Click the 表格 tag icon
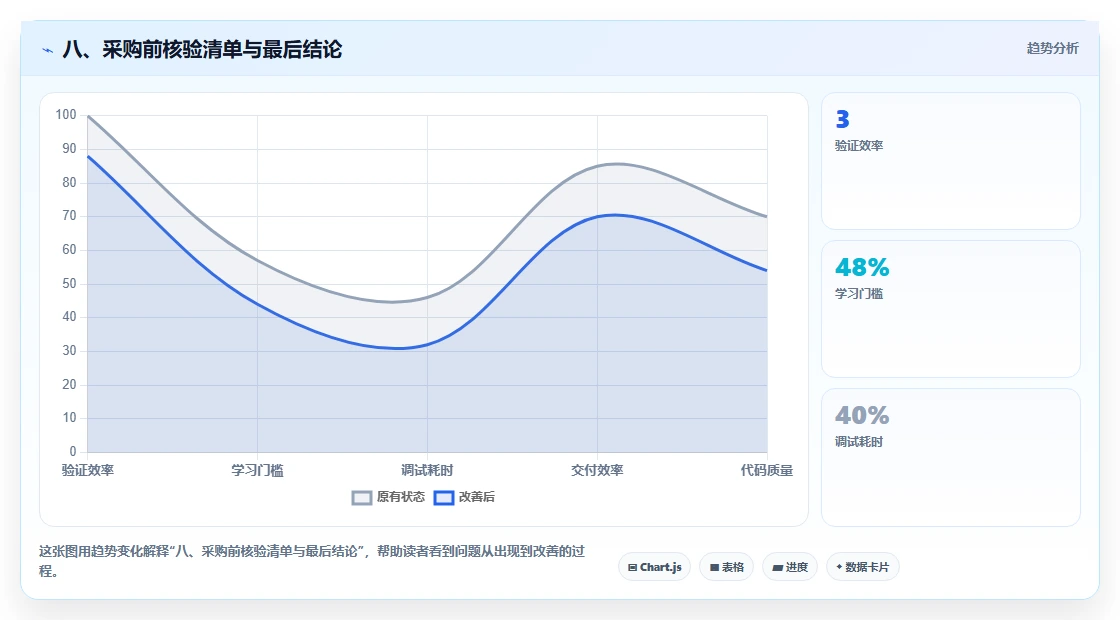The width and height of the screenshot is (1120, 620). tap(714, 568)
